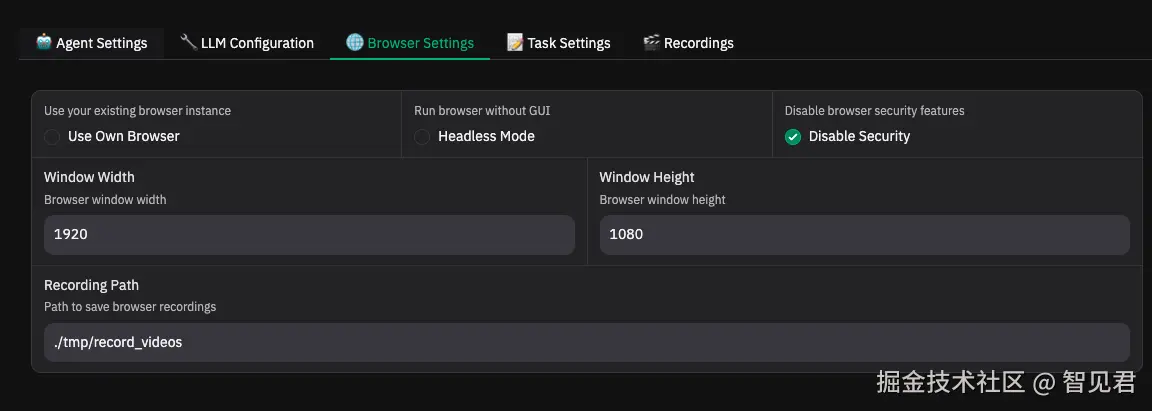This screenshot has width=1152, height=411.
Task: Open the Agent Settings tab
Action: click(x=101, y=43)
